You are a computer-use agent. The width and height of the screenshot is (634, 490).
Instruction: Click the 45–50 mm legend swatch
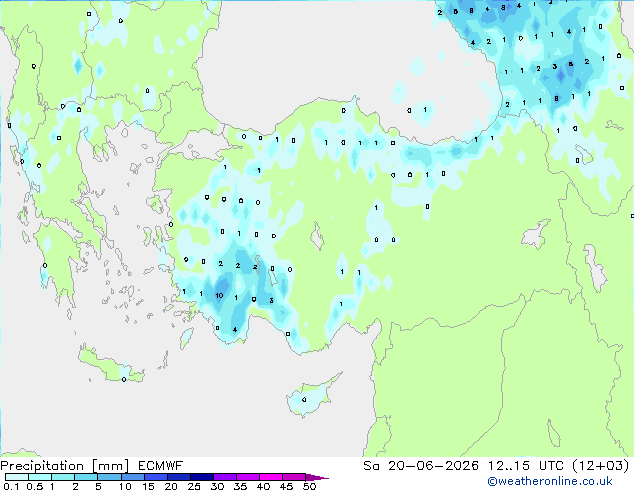[294, 477]
